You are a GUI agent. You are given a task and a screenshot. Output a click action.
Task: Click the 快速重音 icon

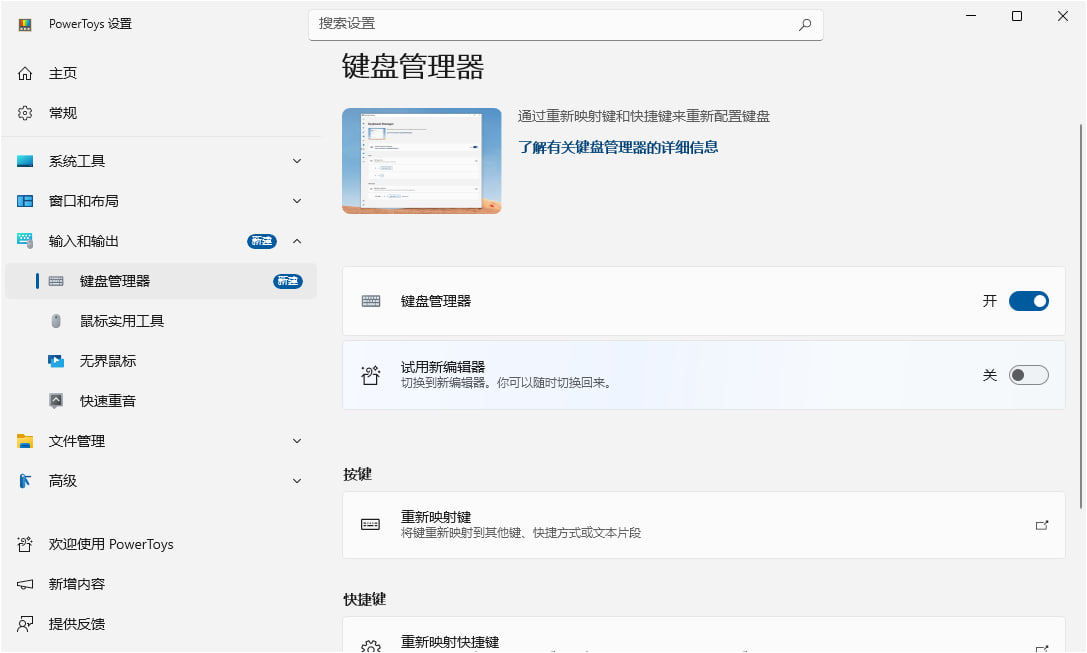coord(56,401)
